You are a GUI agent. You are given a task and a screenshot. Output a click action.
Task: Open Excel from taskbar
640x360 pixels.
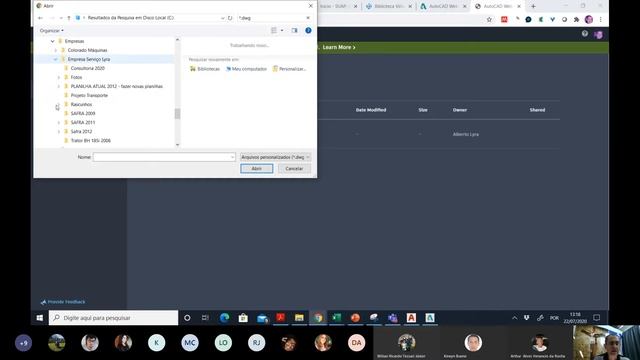coord(336,318)
